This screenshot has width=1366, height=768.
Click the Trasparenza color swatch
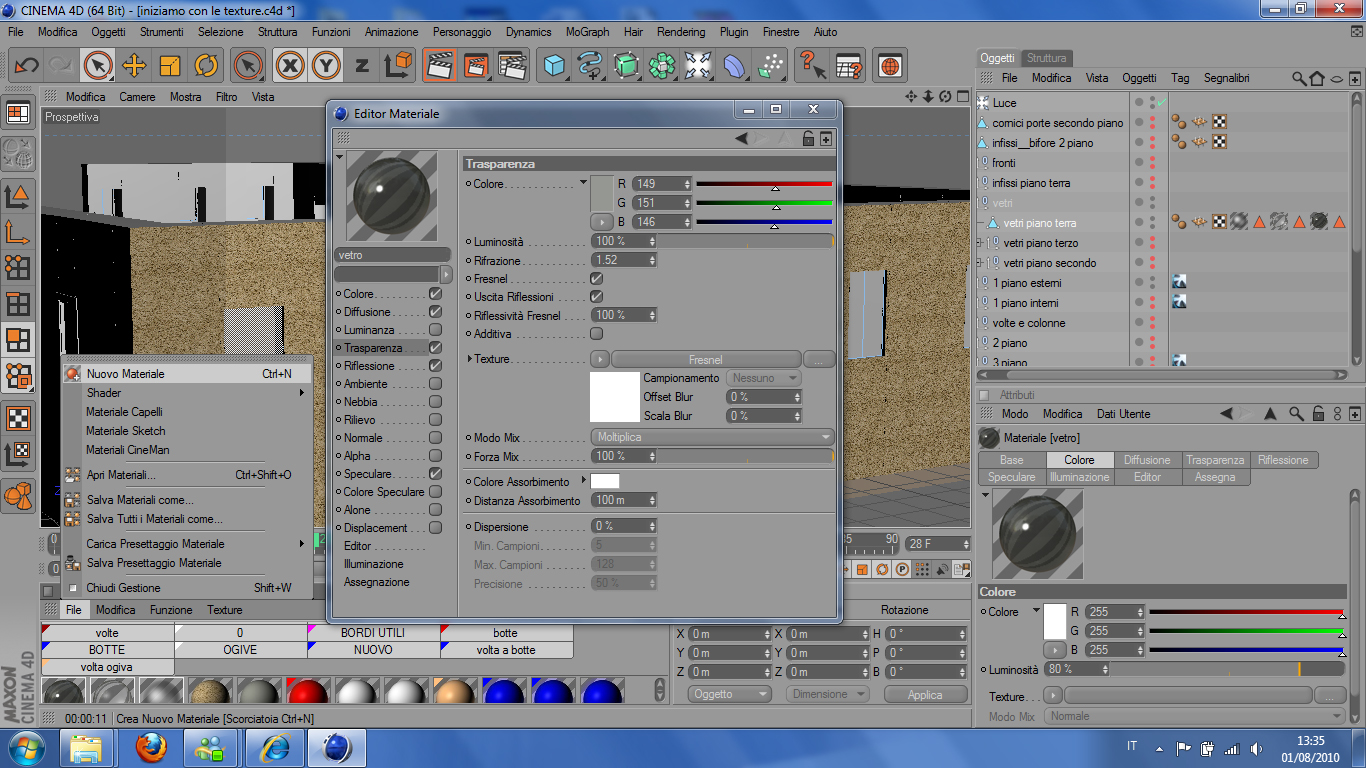pyautogui.click(x=602, y=192)
